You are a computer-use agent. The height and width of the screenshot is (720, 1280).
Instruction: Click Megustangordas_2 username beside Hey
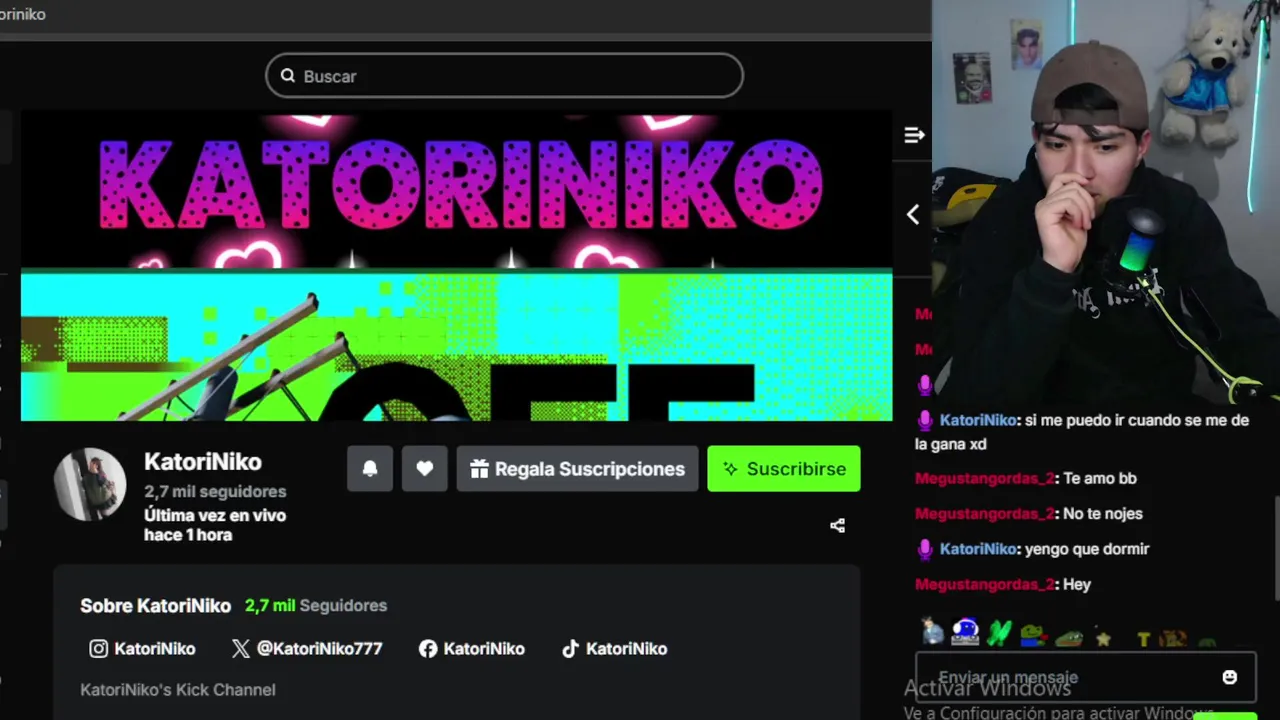click(x=985, y=584)
